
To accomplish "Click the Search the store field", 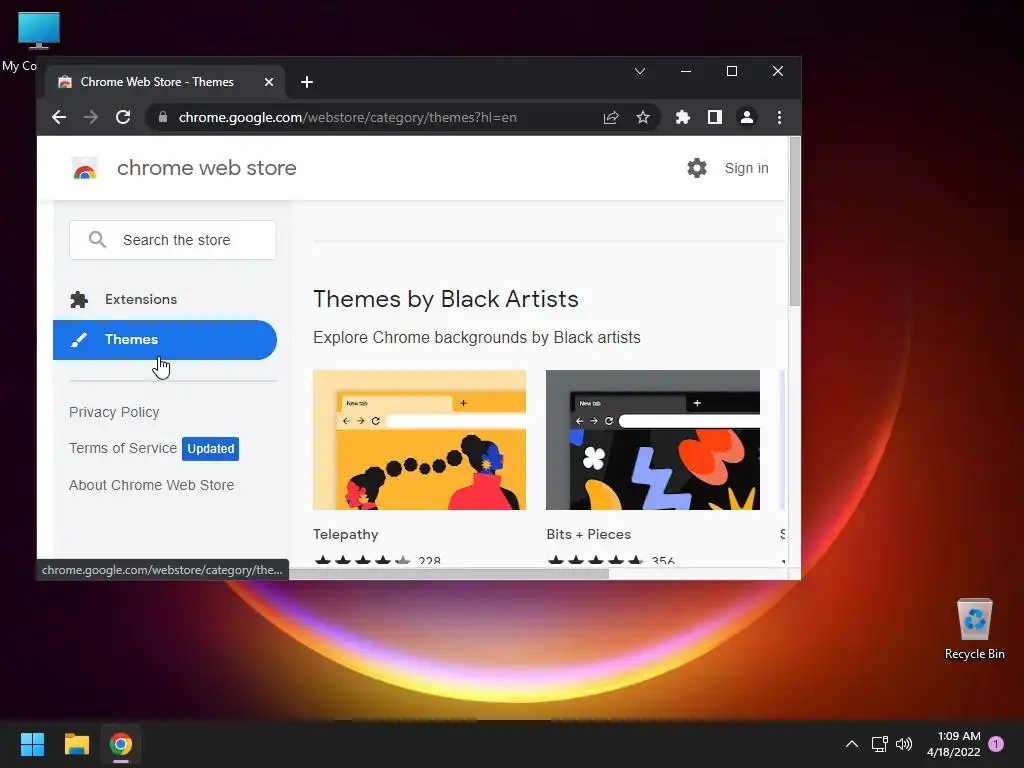I will (172, 240).
